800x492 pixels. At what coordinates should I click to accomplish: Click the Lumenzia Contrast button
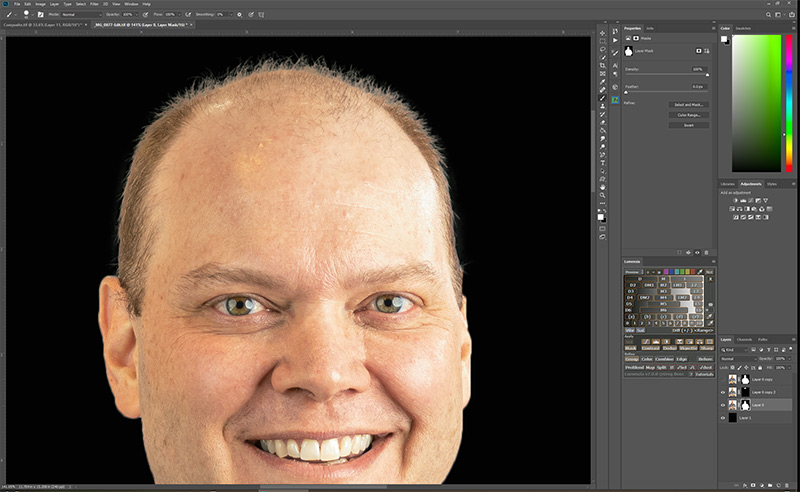pyautogui.click(x=651, y=348)
